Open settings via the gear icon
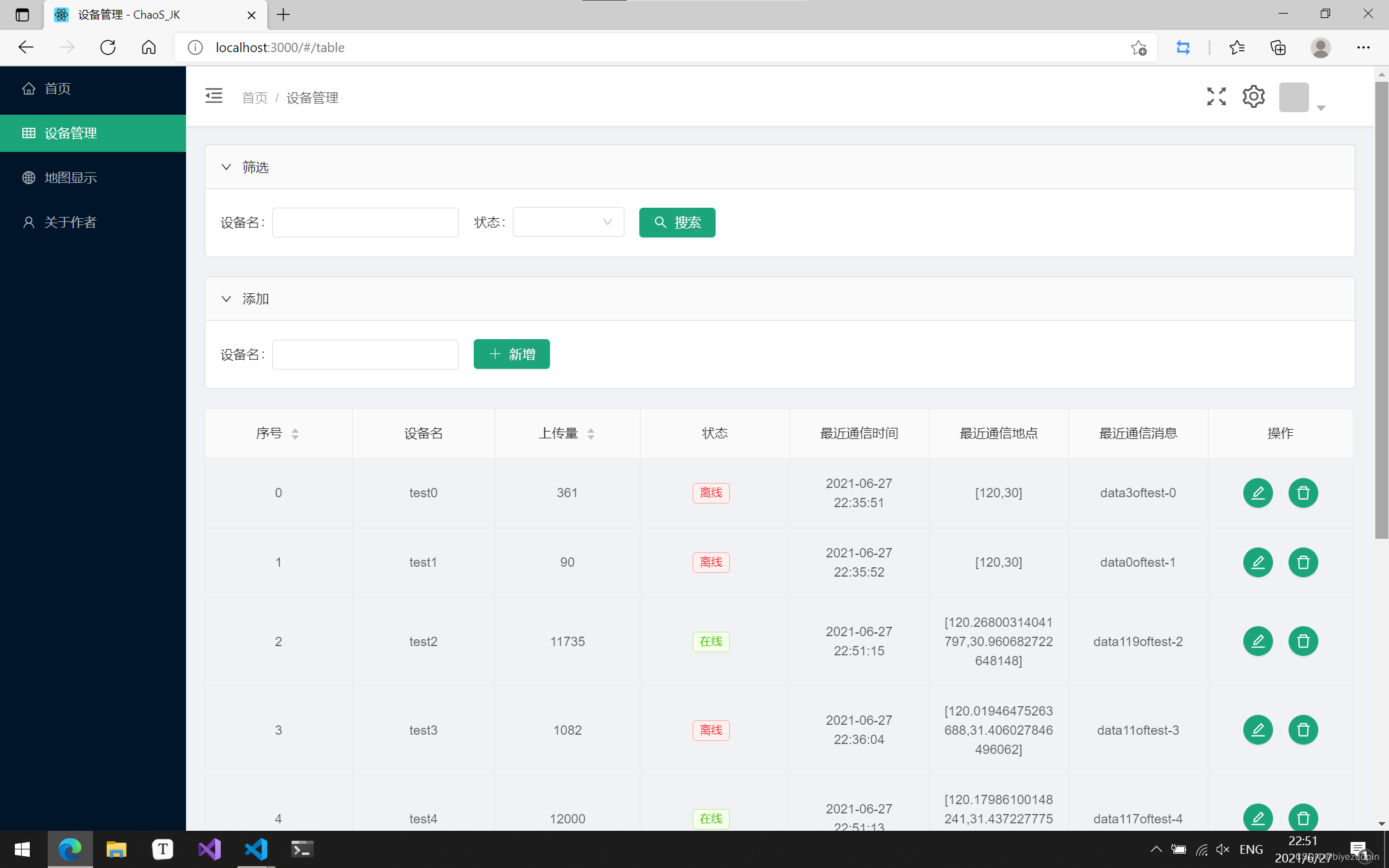The image size is (1389, 868). click(x=1253, y=96)
